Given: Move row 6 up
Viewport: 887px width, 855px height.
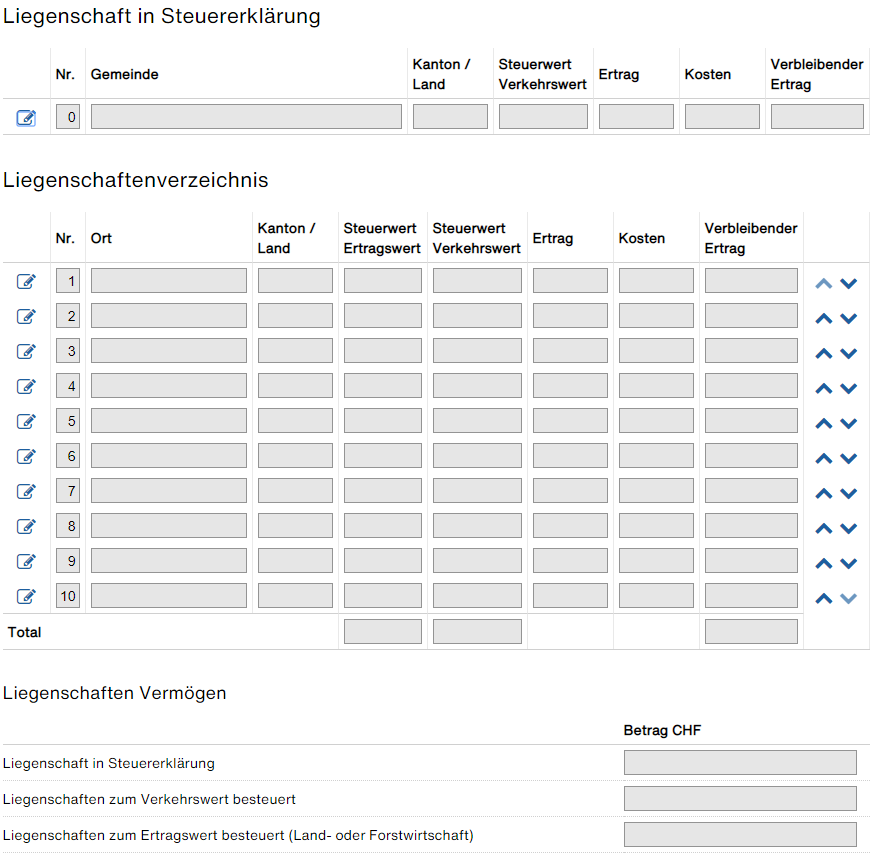Looking at the screenshot, I should pos(824,459).
